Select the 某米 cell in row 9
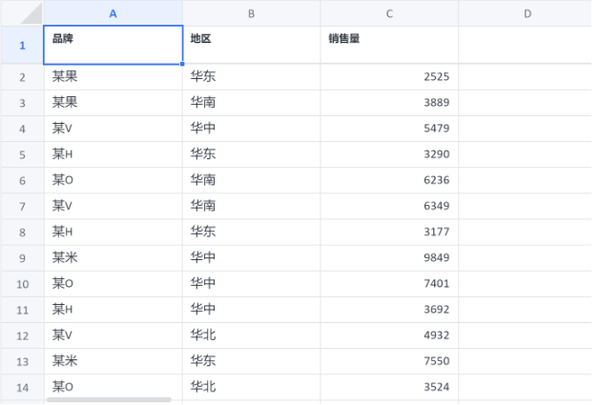 click(113, 258)
